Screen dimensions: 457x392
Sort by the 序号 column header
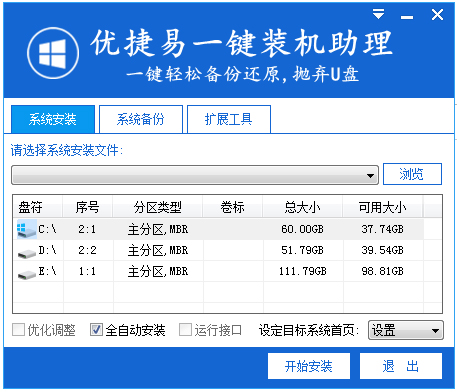click(x=87, y=207)
